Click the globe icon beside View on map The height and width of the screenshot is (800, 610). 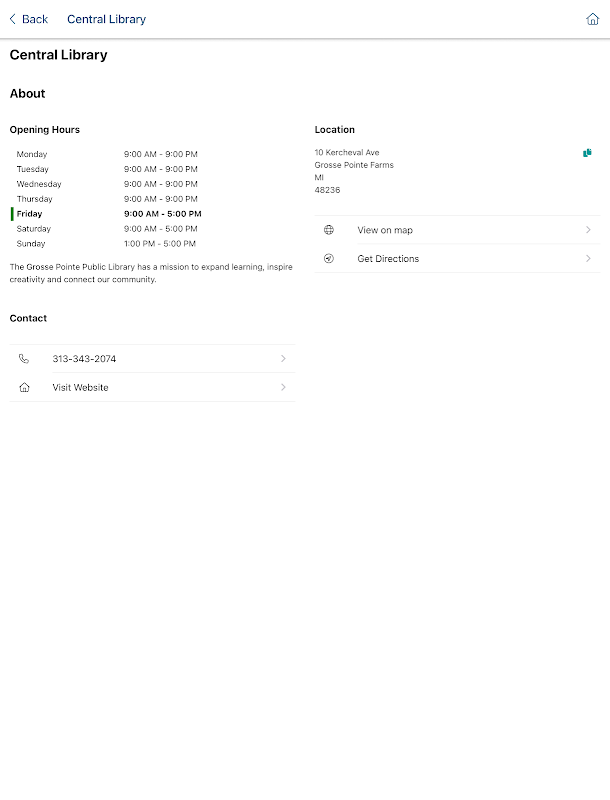coord(329,230)
